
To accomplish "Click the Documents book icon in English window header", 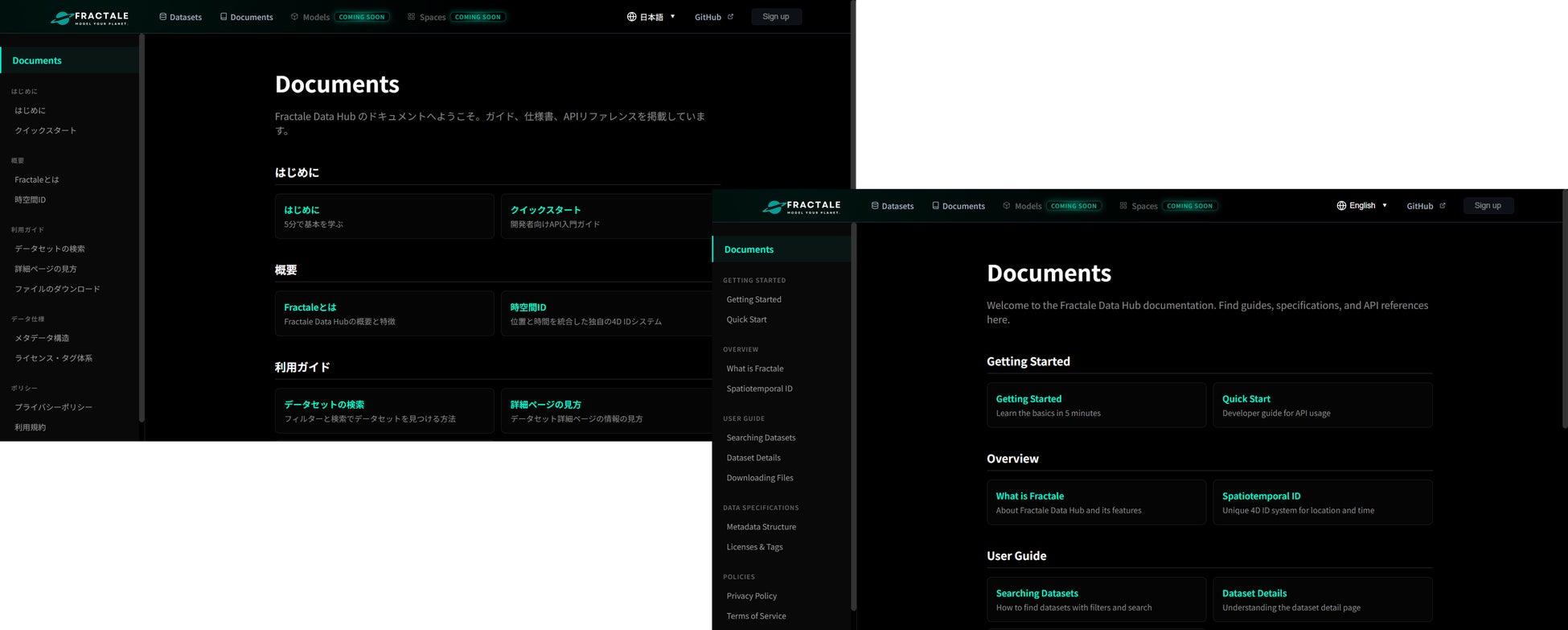I will [x=935, y=206].
